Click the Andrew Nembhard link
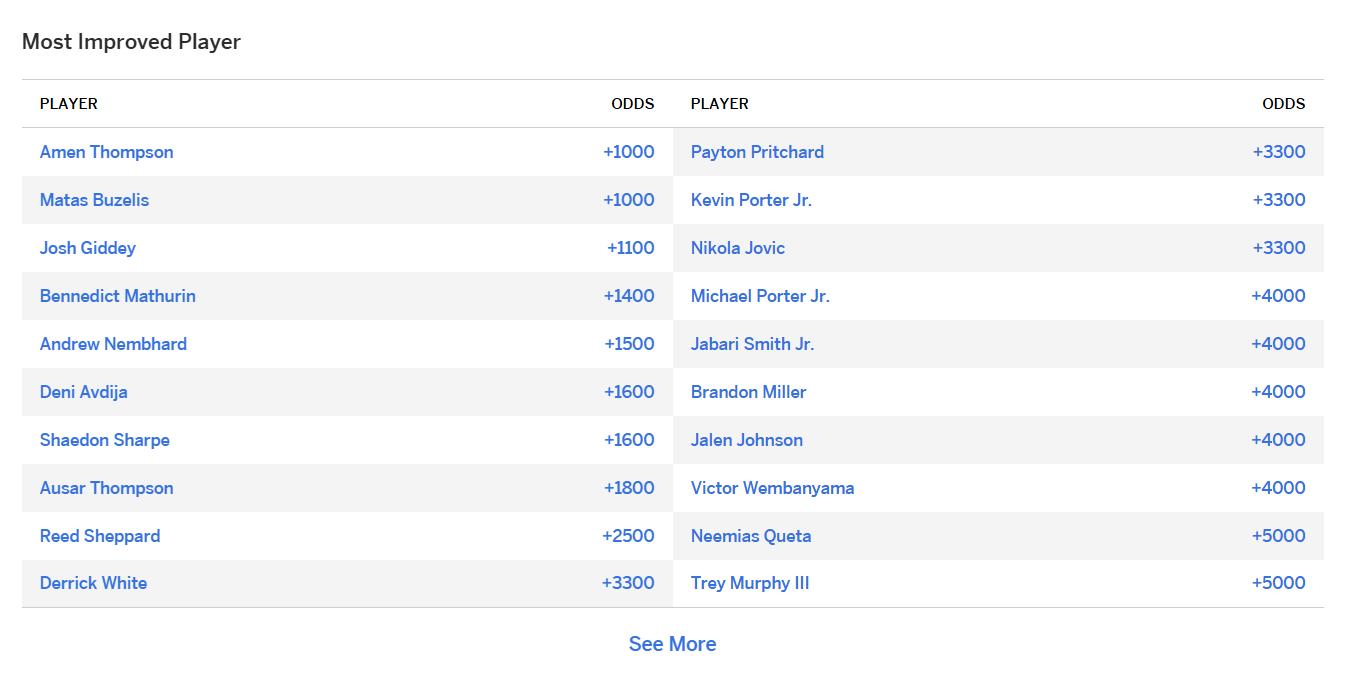 [113, 344]
